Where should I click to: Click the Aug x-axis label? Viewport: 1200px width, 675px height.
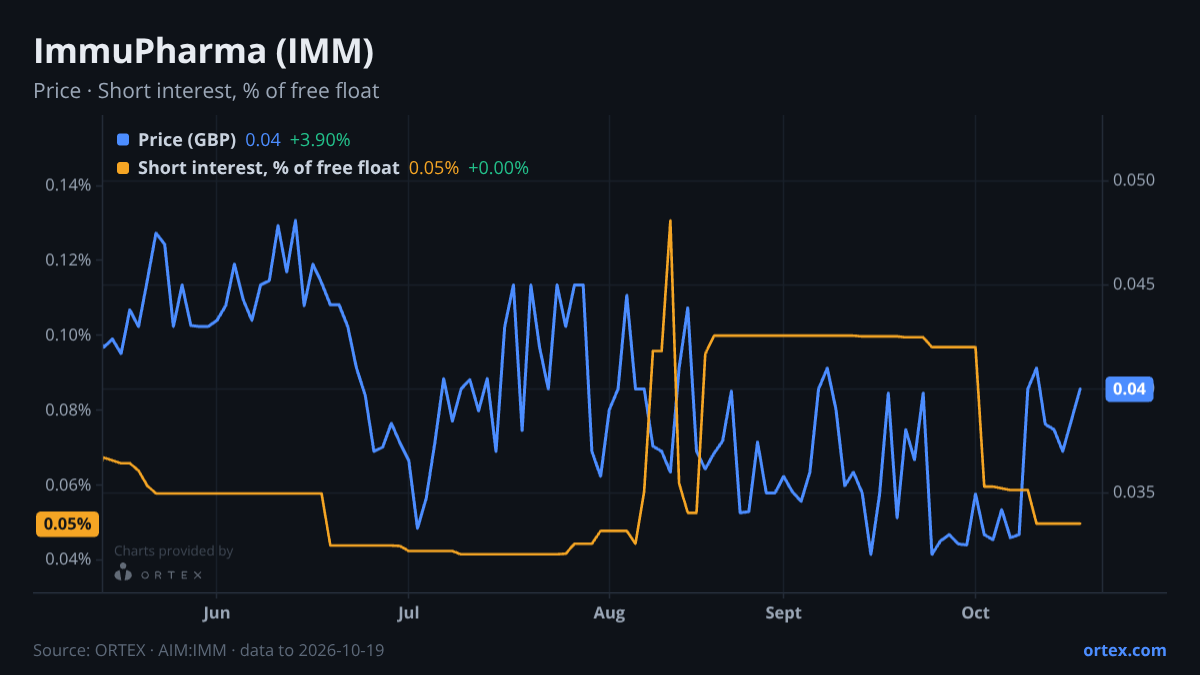click(609, 613)
